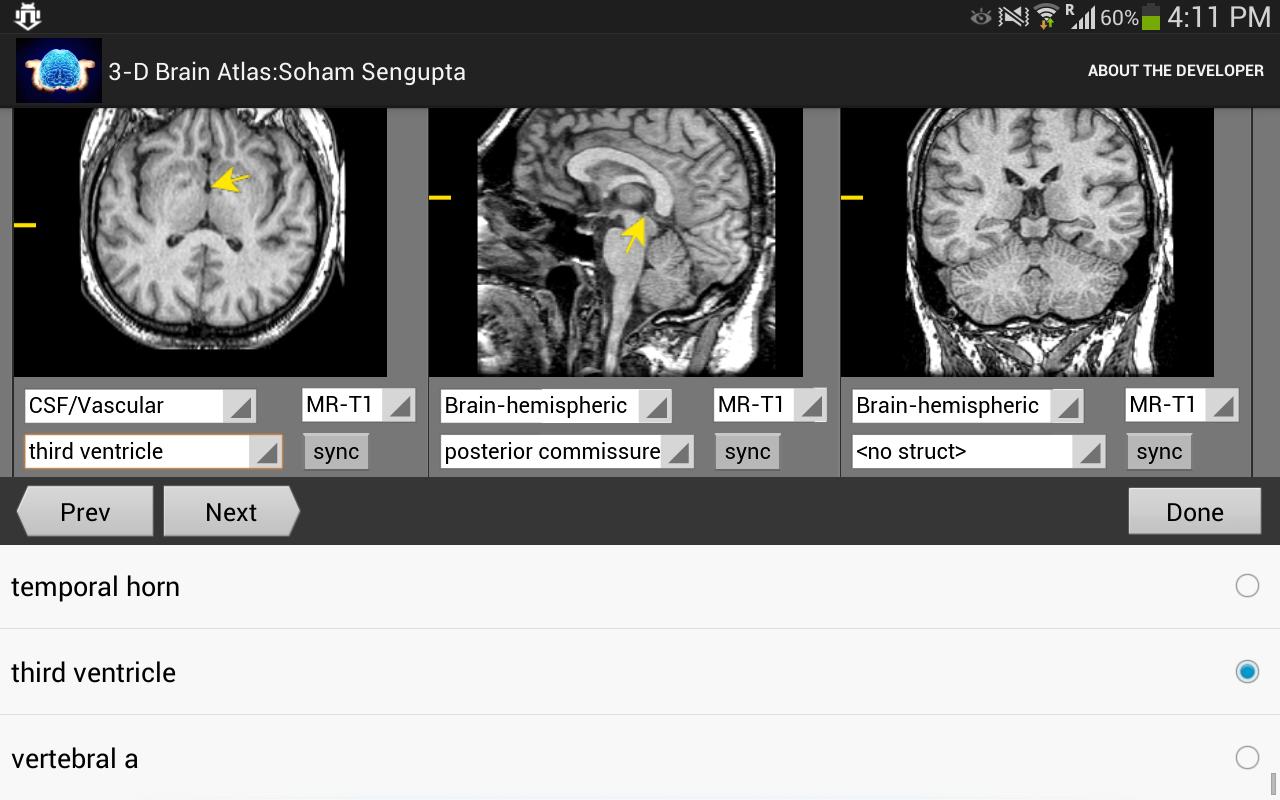Tap the coronal brain MRI image
Image resolution: width=1280 pixels, height=800 pixels.
[x=1027, y=242]
